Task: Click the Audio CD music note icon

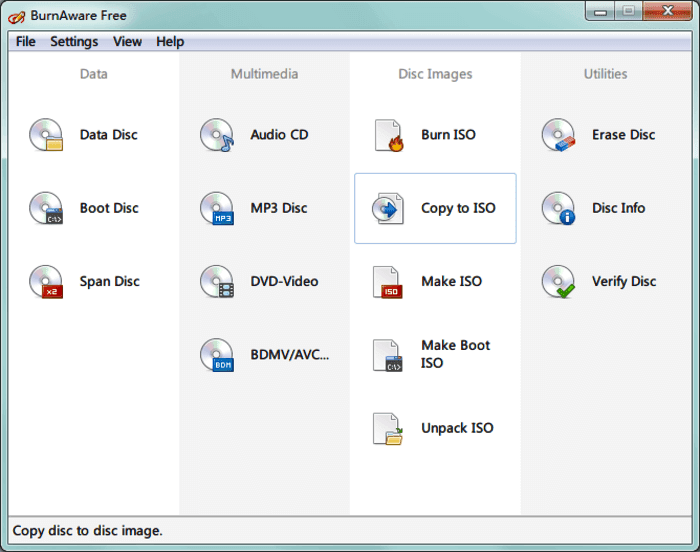Action: click(x=217, y=135)
